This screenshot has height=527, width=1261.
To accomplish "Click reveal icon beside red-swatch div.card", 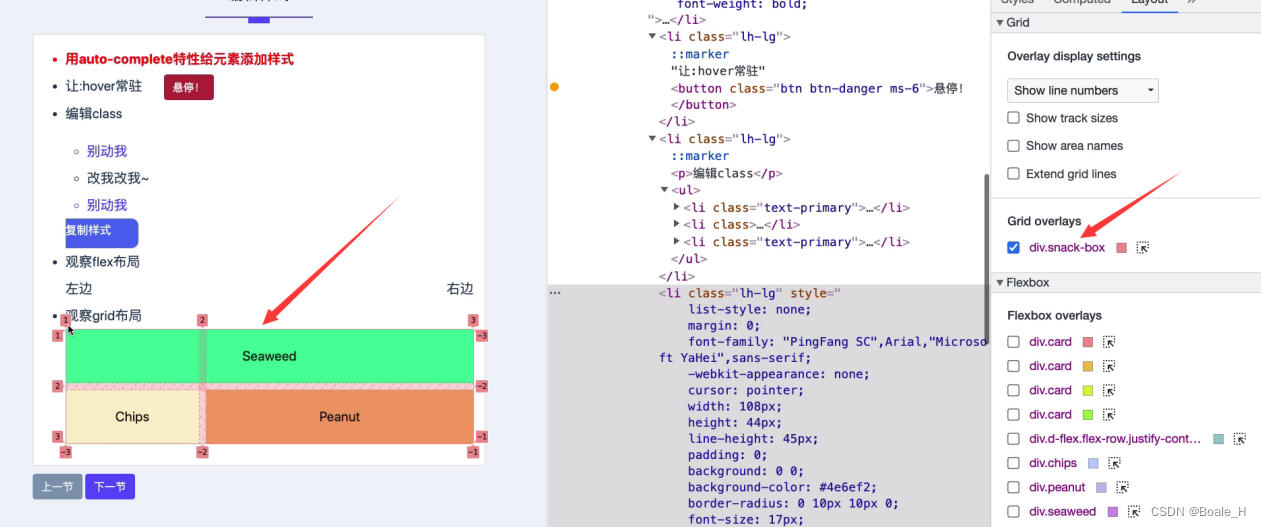I will pyautogui.click(x=1108, y=342).
